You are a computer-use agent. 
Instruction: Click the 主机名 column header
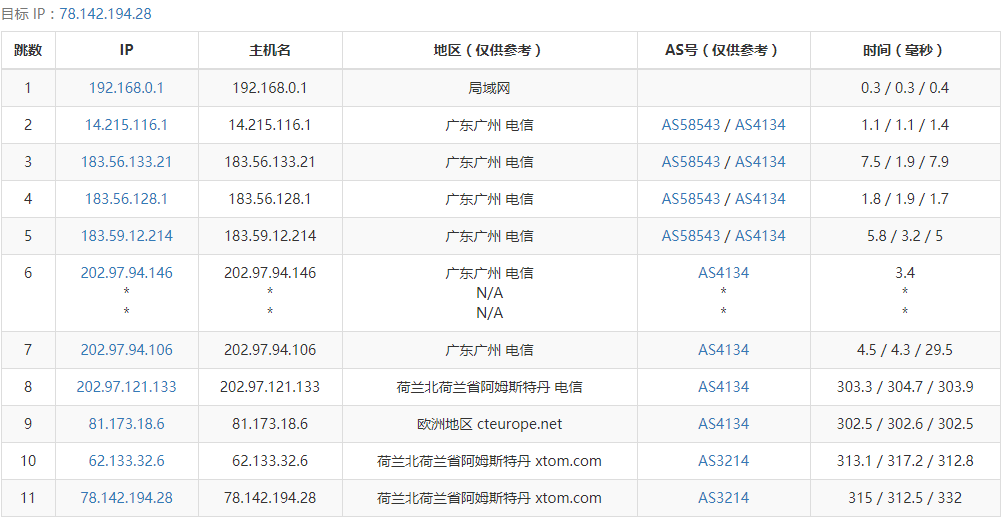coord(270,50)
